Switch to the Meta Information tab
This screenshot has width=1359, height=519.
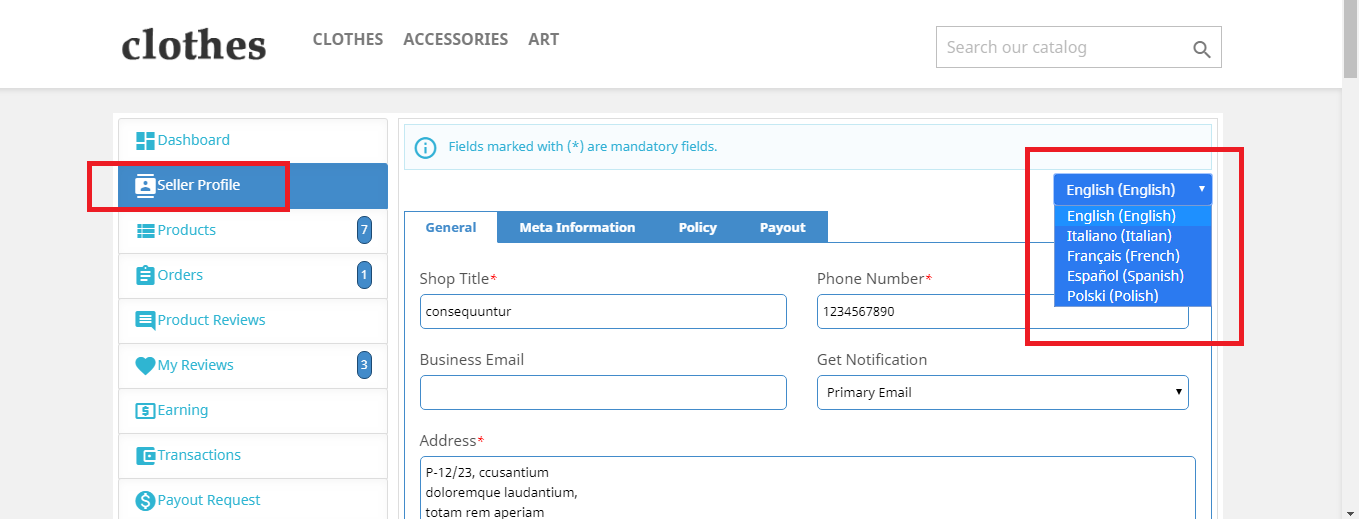point(577,228)
